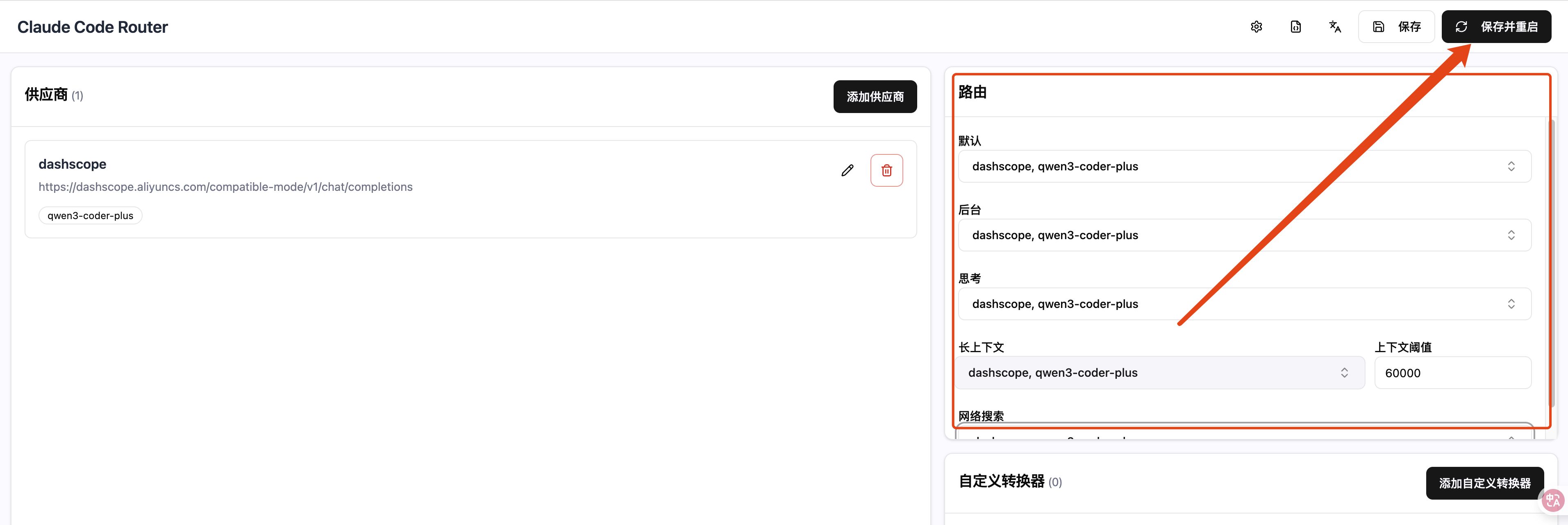Open the JSON config file editor icon
Viewport: 1568px width, 525px height.
click(1296, 27)
